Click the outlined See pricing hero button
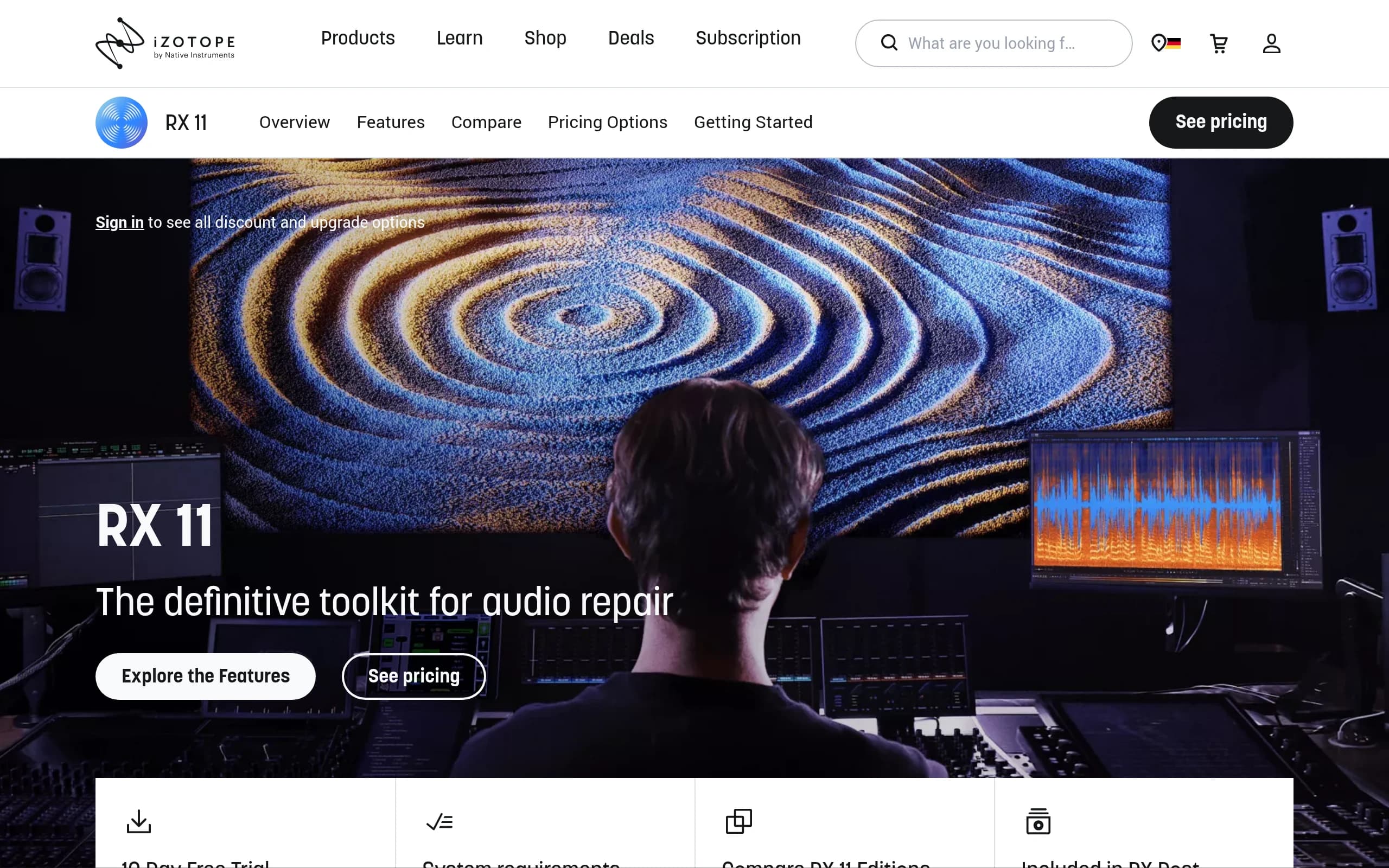 (x=414, y=676)
